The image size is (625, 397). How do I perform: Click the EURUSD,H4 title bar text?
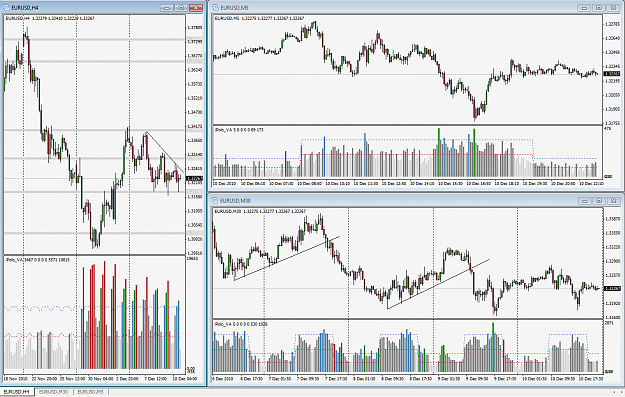tap(25, 8)
